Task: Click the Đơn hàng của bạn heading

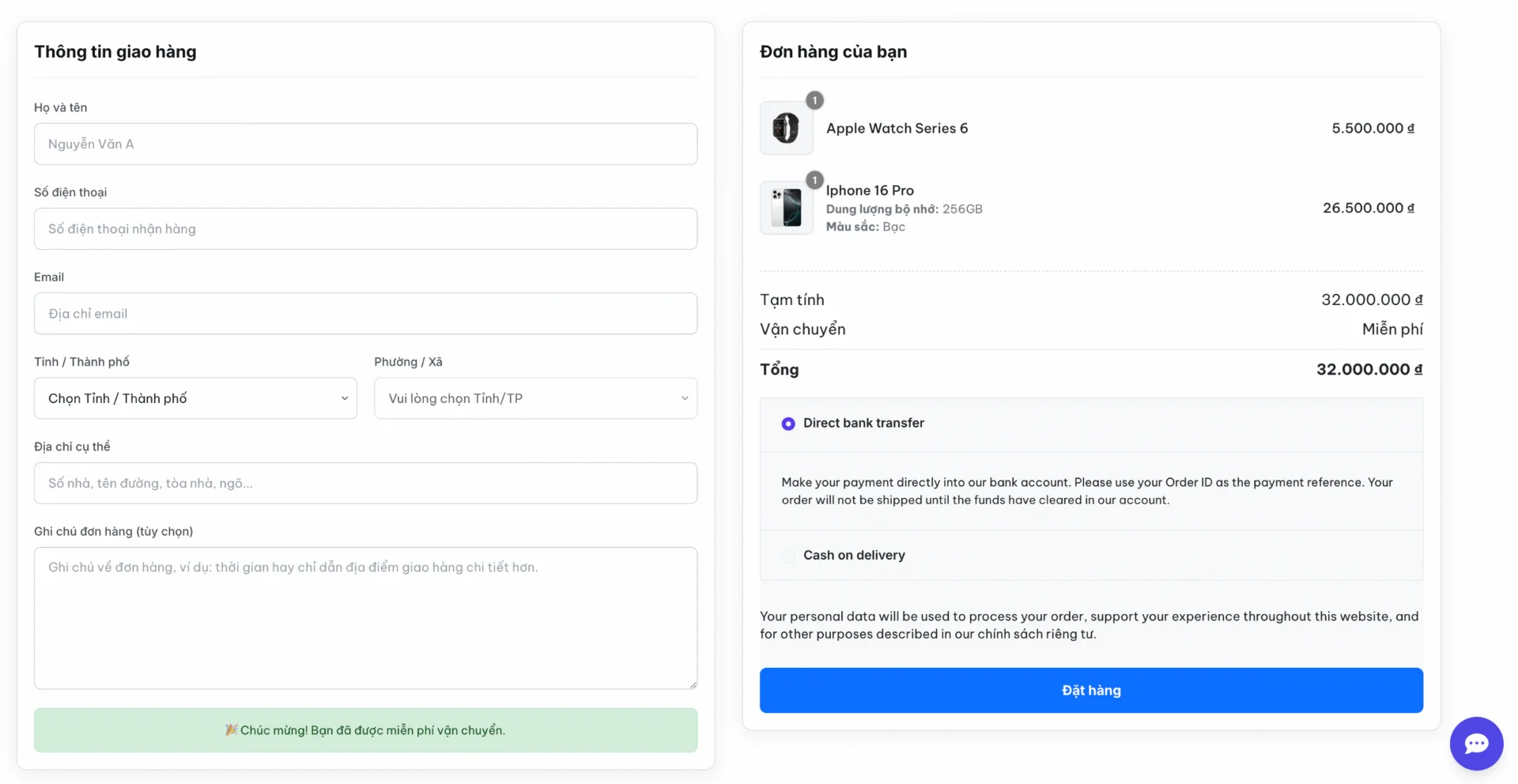Action: coord(833,51)
